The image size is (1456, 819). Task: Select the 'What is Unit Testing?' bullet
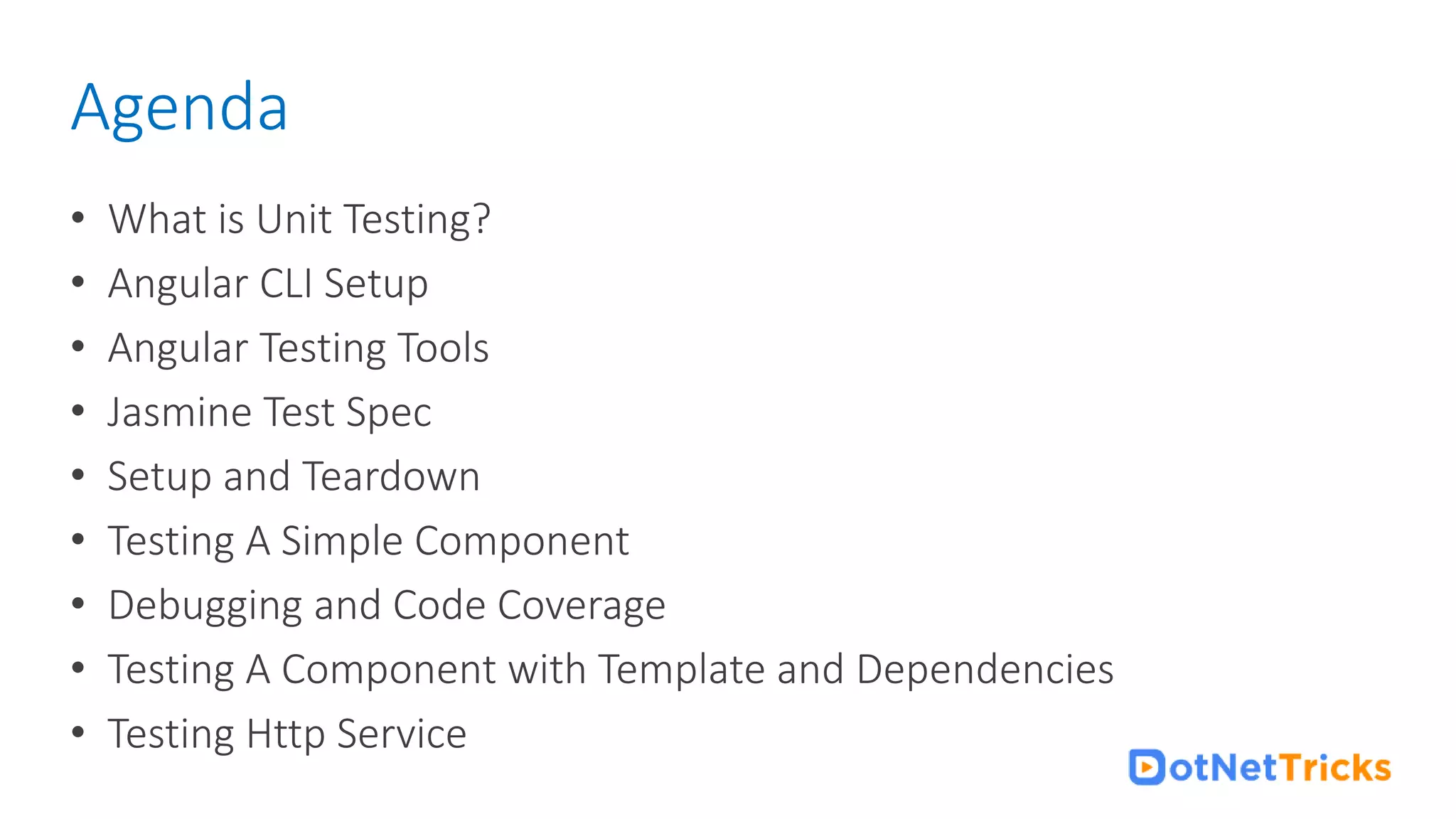[x=299, y=219]
